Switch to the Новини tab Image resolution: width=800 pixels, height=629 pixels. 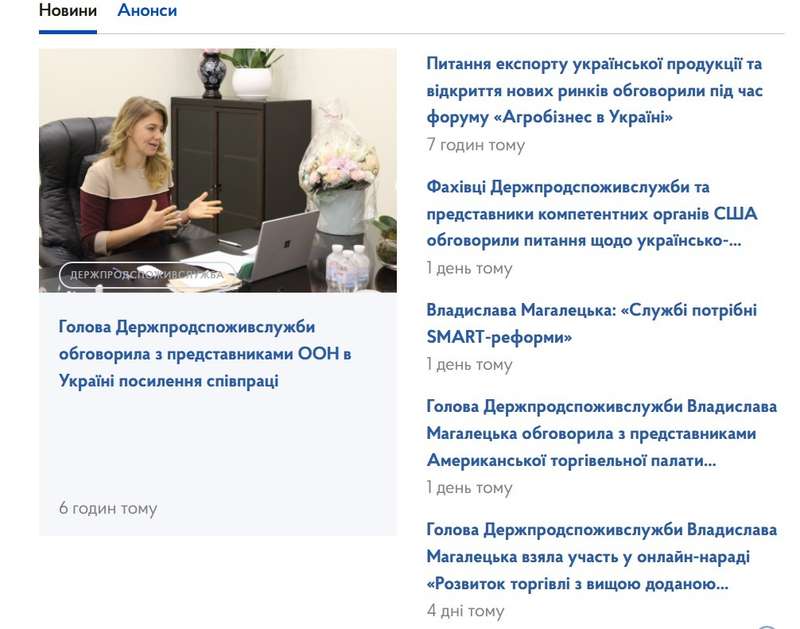(x=67, y=11)
